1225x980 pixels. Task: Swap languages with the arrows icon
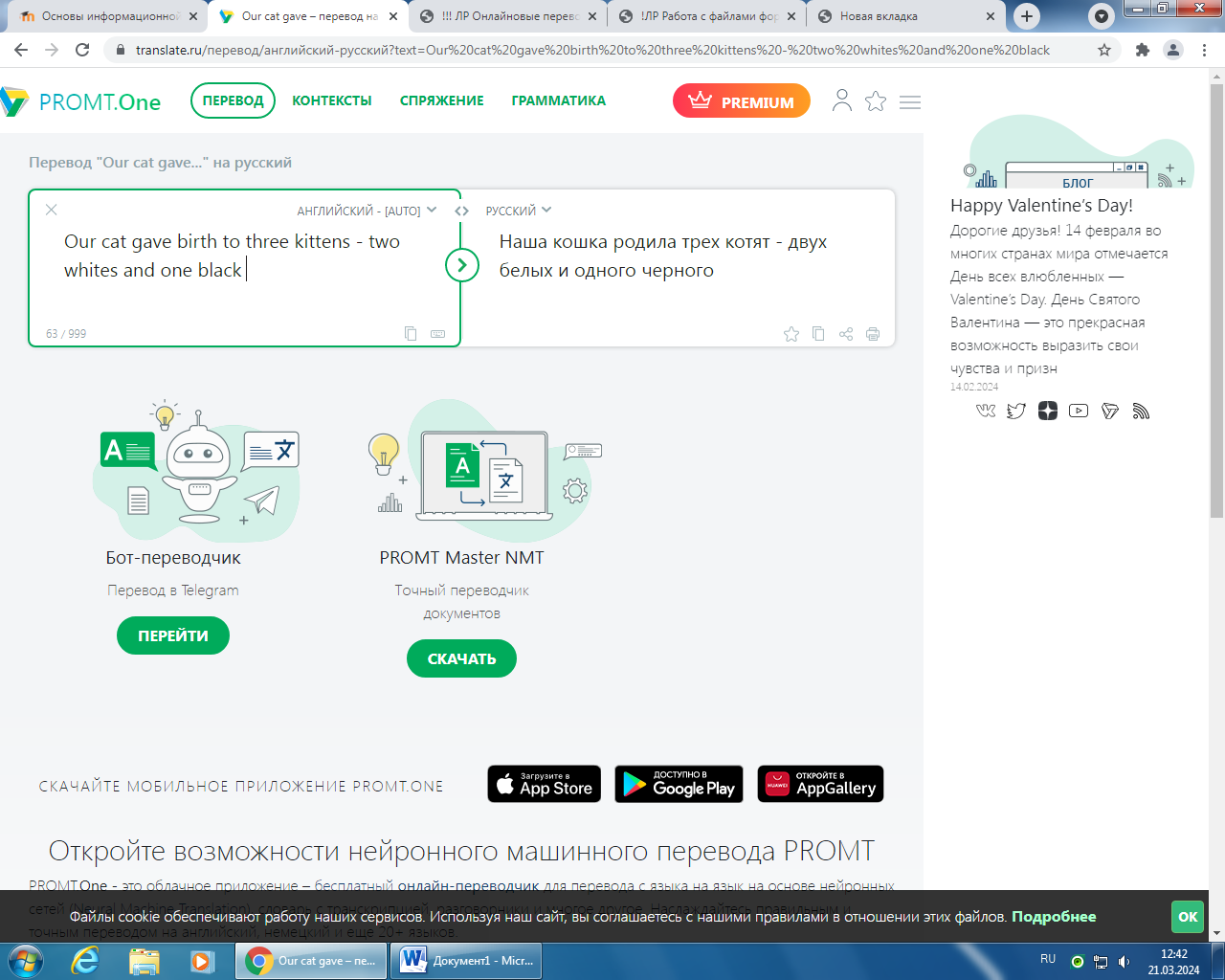click(461, 211)
